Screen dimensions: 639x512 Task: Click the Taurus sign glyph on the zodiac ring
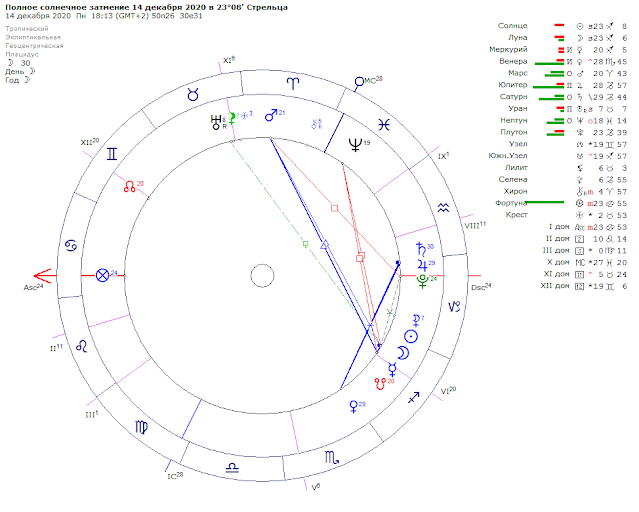[x=193, y=95]
